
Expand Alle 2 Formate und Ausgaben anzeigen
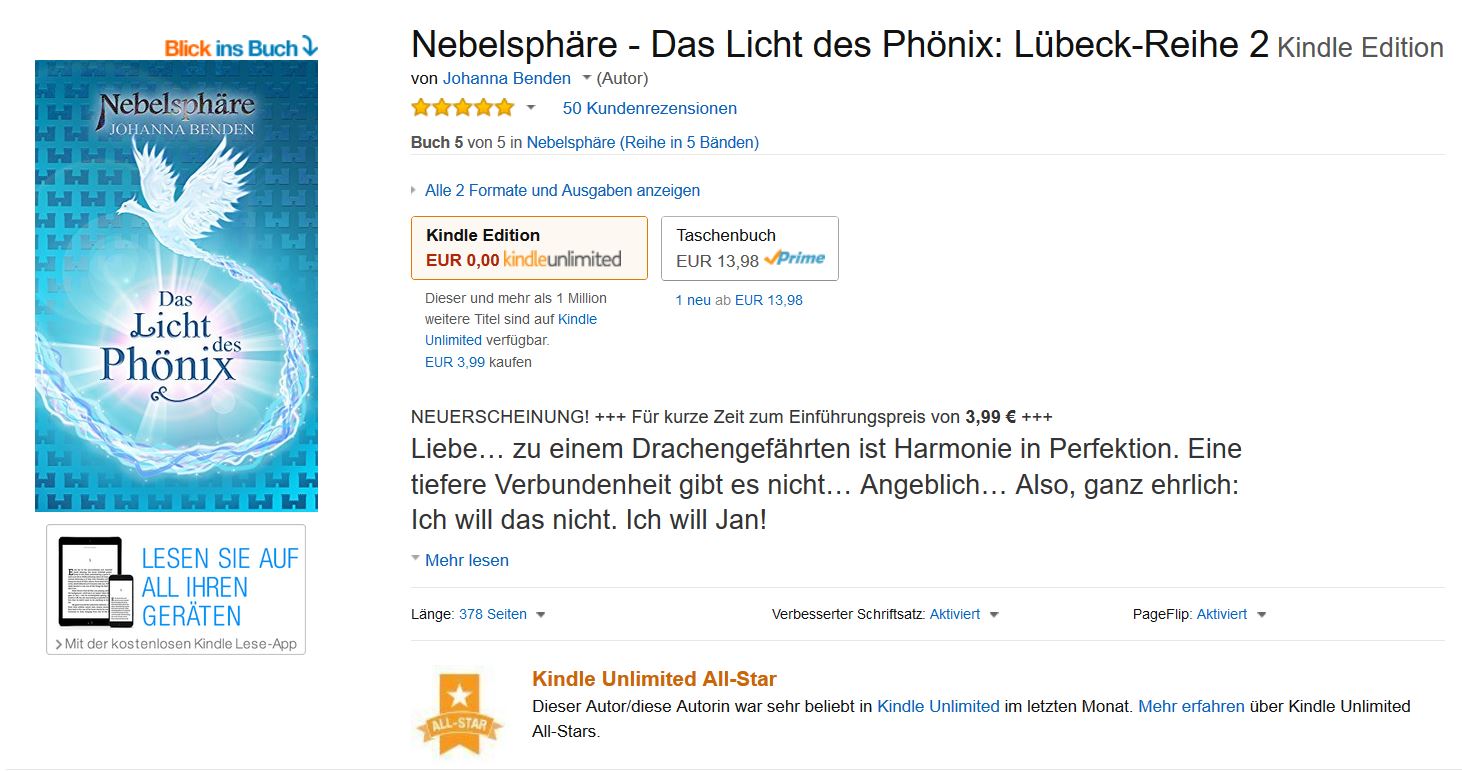561,190
